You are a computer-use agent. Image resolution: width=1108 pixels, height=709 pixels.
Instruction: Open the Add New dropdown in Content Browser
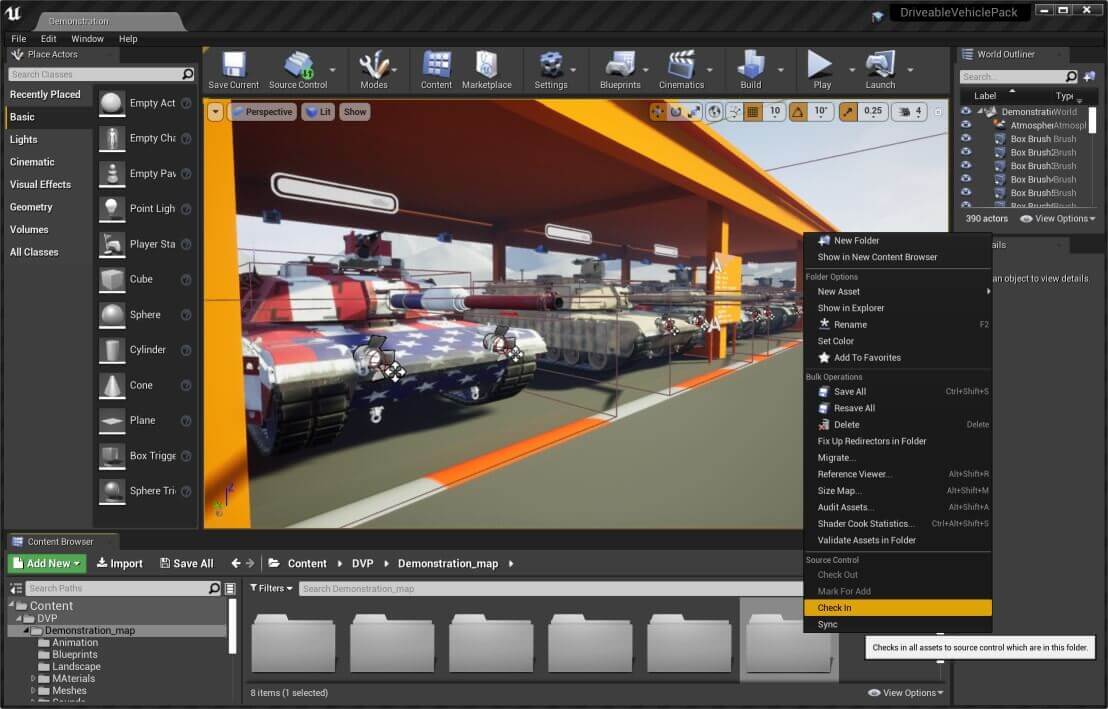(x=45, y=563)
